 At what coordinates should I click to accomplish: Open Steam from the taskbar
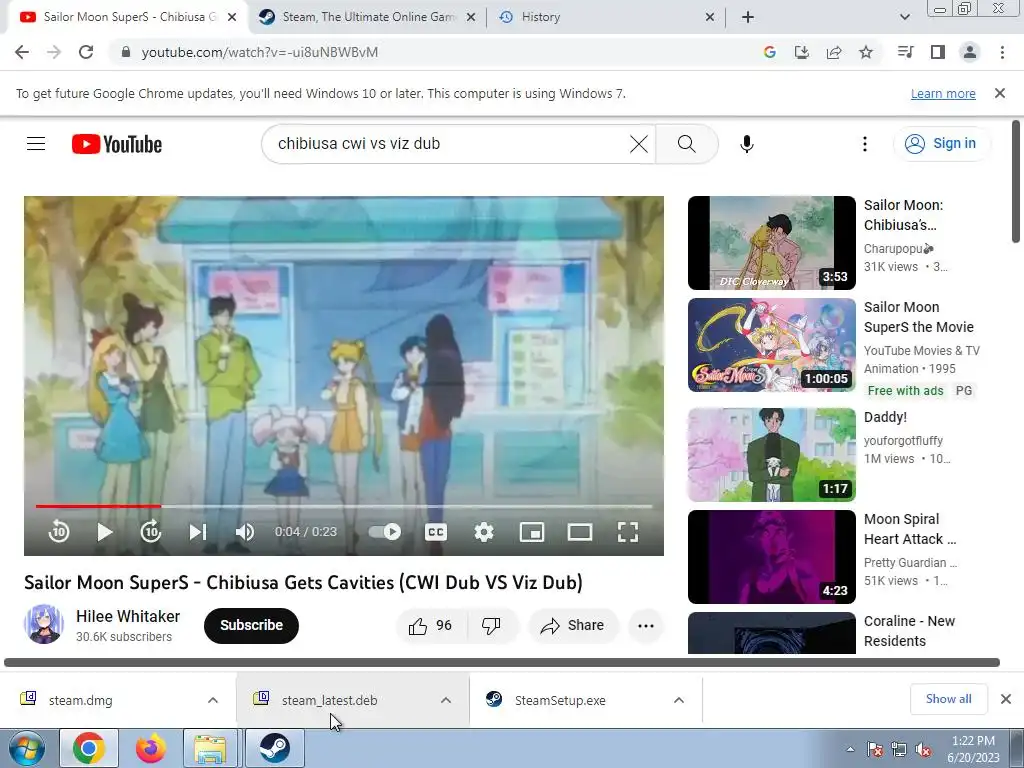point(274,748)
